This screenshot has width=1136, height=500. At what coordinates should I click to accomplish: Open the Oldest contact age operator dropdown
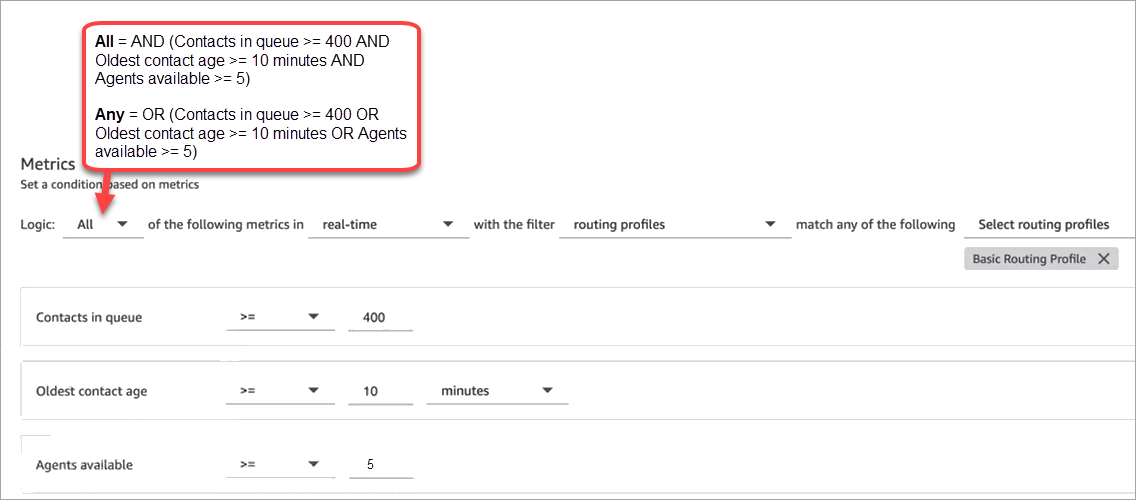(281, 391)
